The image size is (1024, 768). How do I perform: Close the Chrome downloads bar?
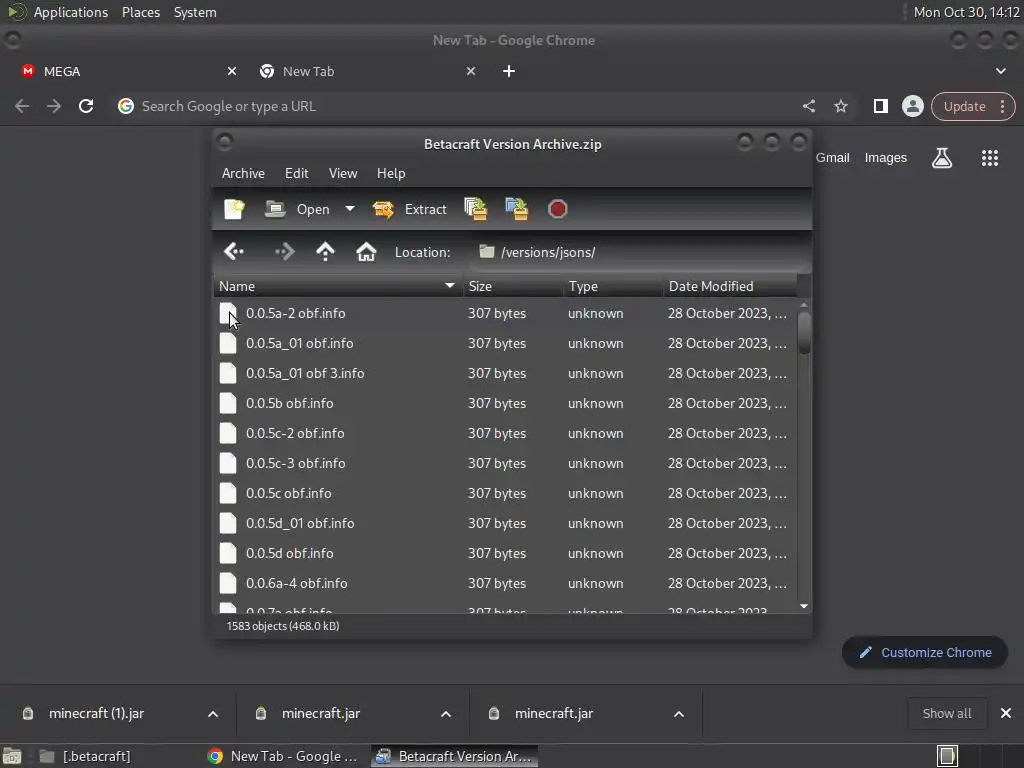[x=1006, y=714]
